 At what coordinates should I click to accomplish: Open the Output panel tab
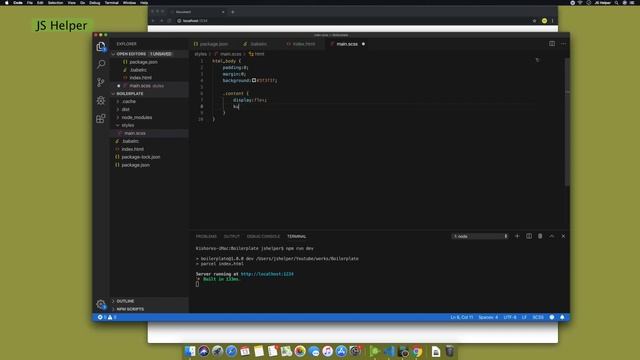pyautogui.click(x=231, y=236)
